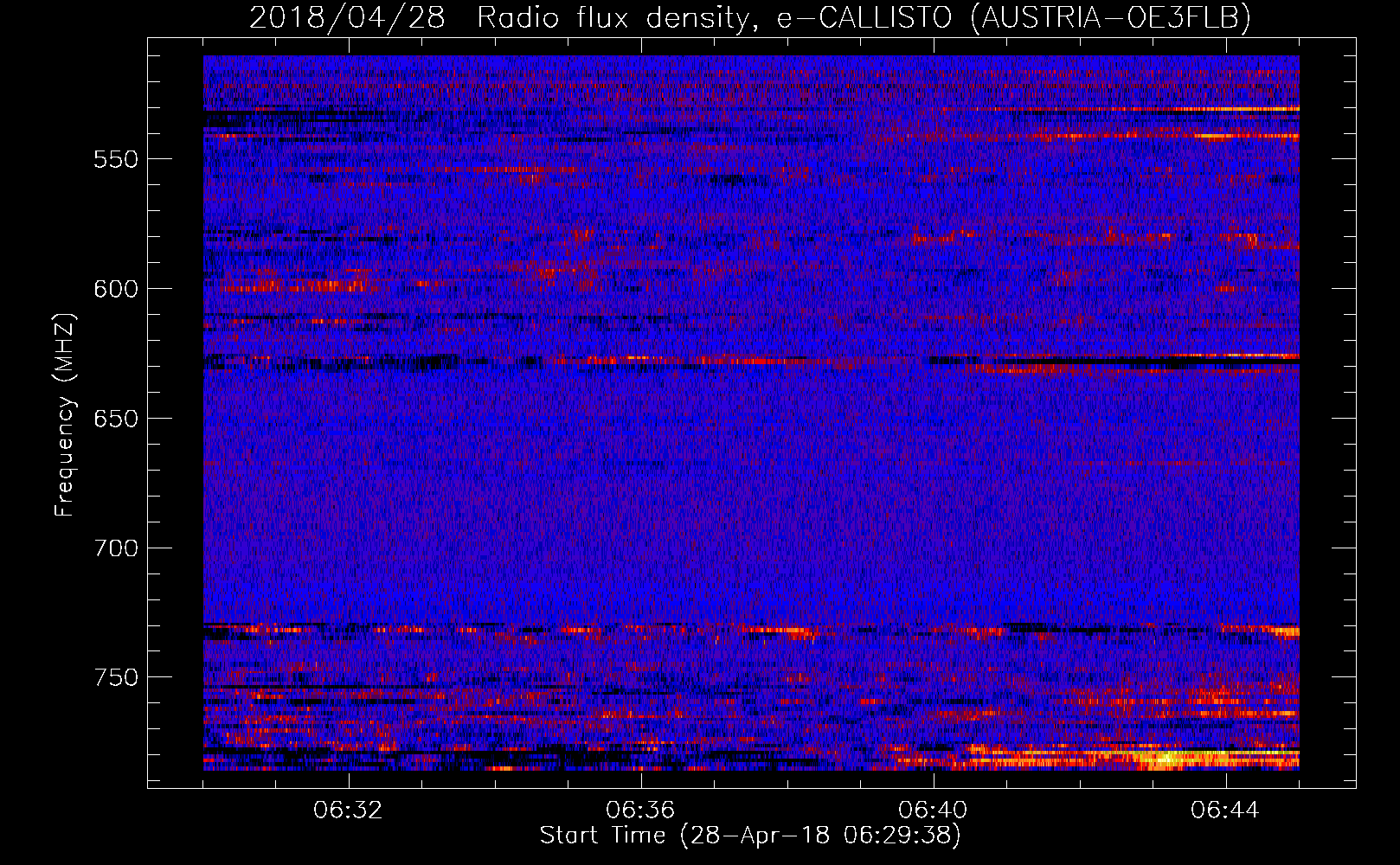Click the '06:44' time axis label
This screenshot has width=1400, height=865.
coord(1225,811)
